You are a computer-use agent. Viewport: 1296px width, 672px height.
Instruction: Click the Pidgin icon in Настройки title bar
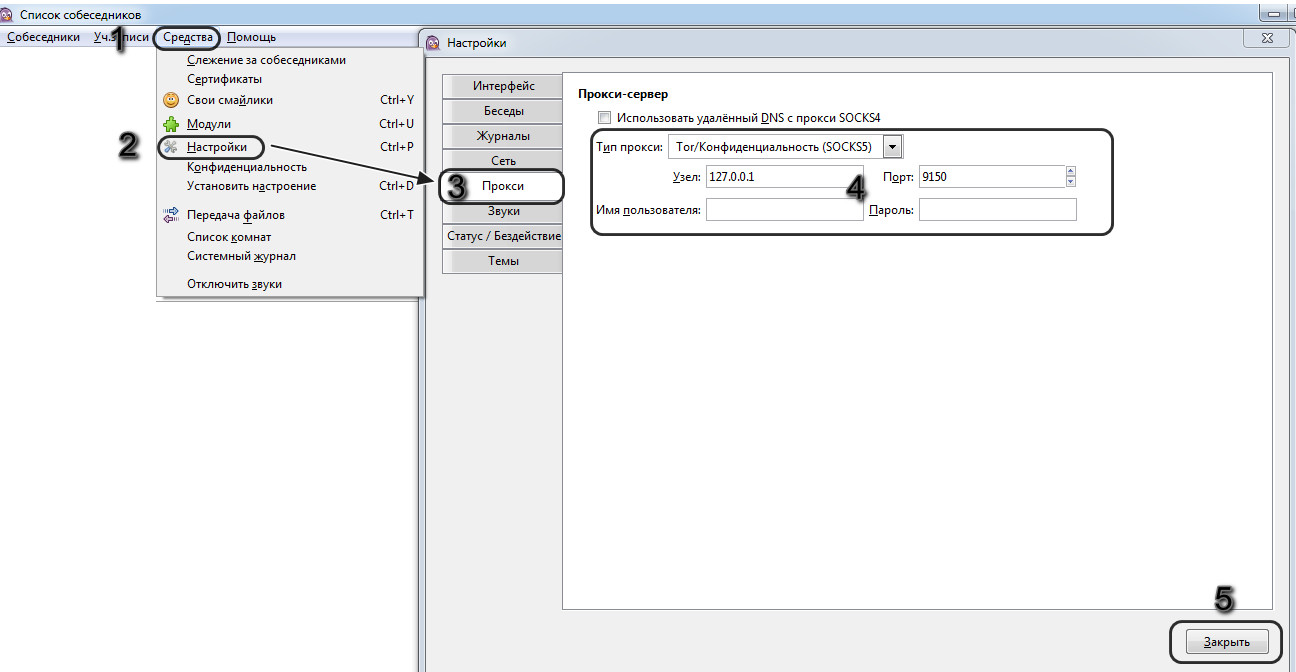(x=433, y=43)
